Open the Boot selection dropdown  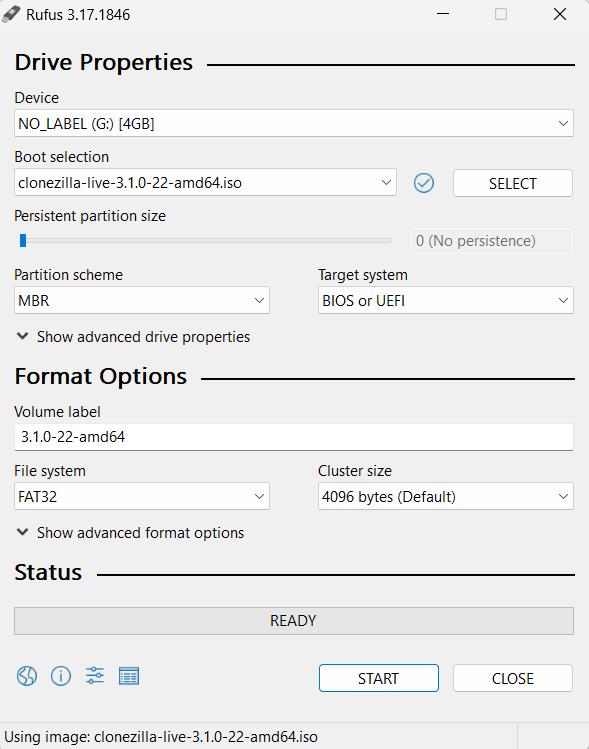(x=205, y=182)
